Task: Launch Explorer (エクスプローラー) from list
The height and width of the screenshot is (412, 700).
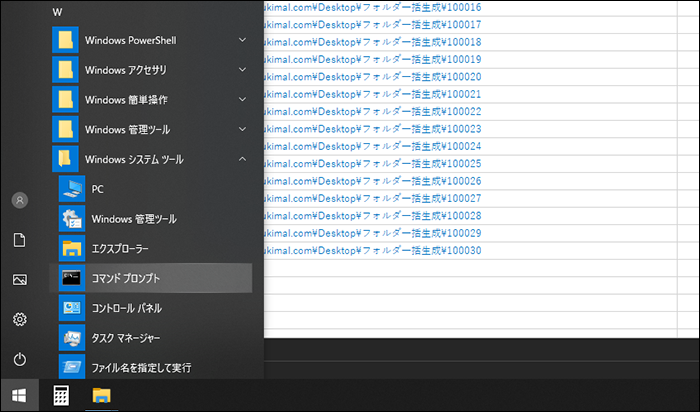Action: (x=119, y=248)
